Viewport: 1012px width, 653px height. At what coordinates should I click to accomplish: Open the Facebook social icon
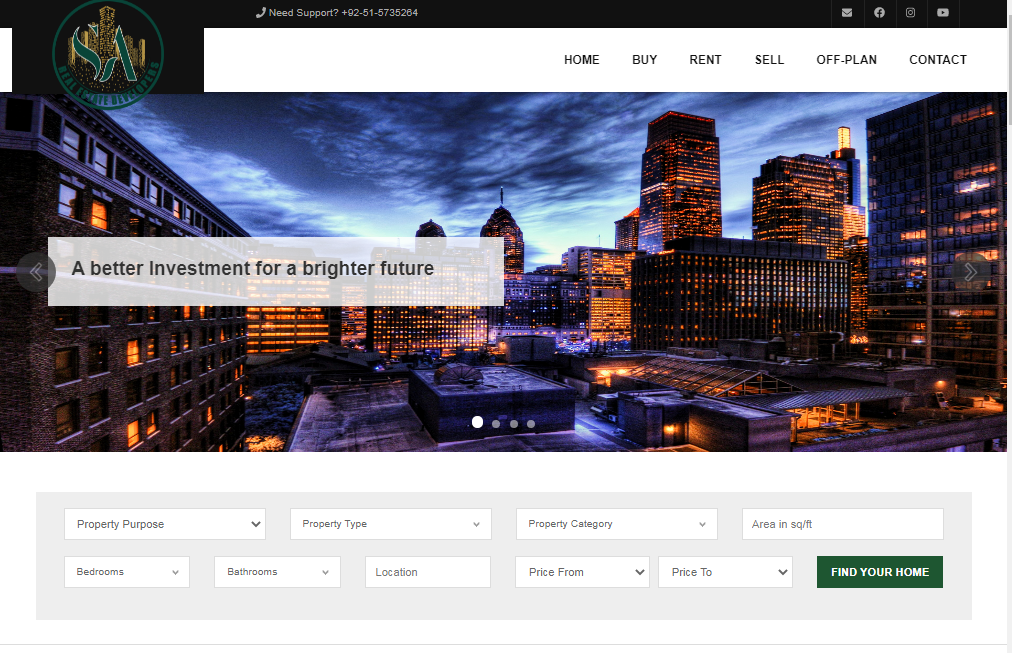coord(879,13)
